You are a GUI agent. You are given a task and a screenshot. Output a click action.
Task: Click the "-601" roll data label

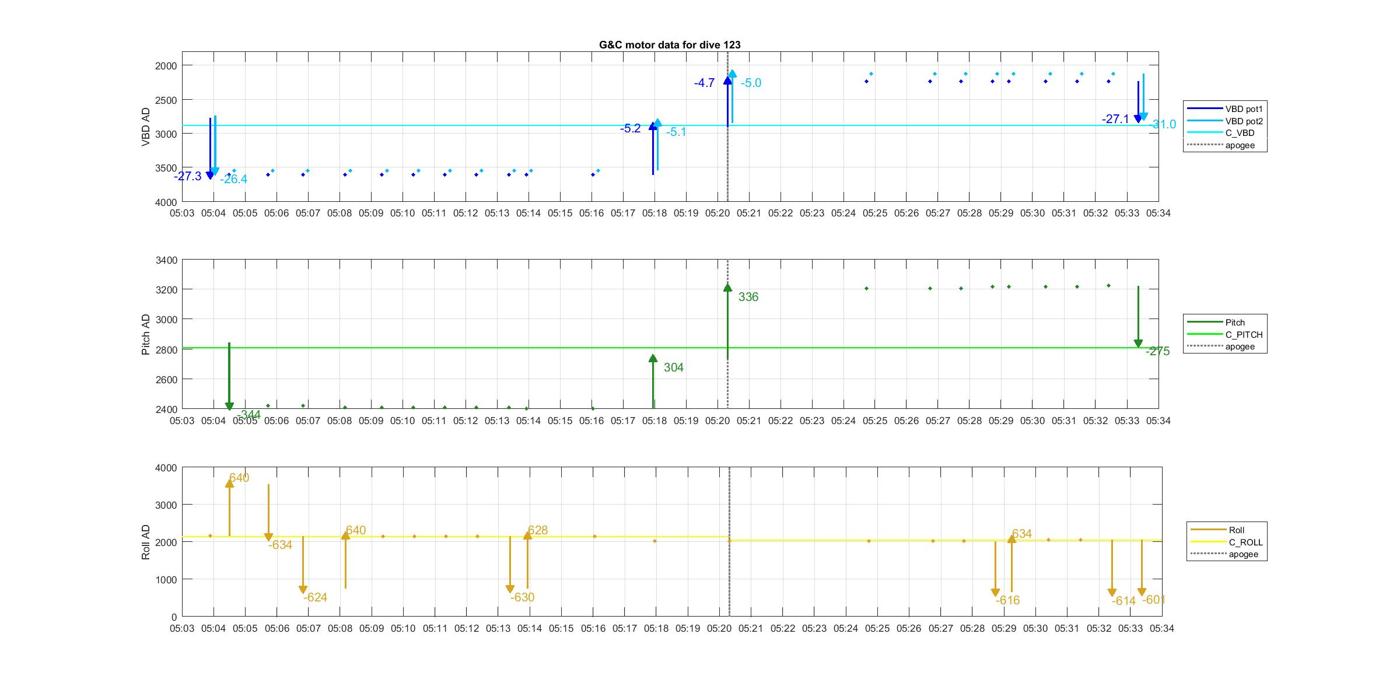click(1153, 599)
